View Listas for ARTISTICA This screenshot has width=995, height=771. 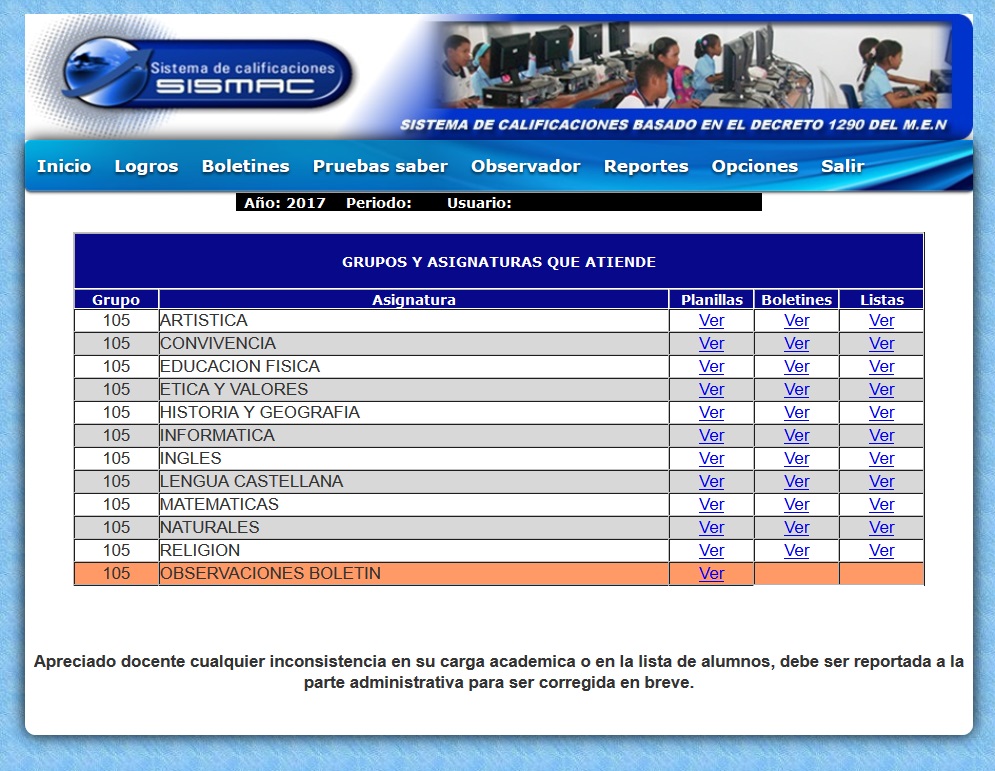(881, 320)
